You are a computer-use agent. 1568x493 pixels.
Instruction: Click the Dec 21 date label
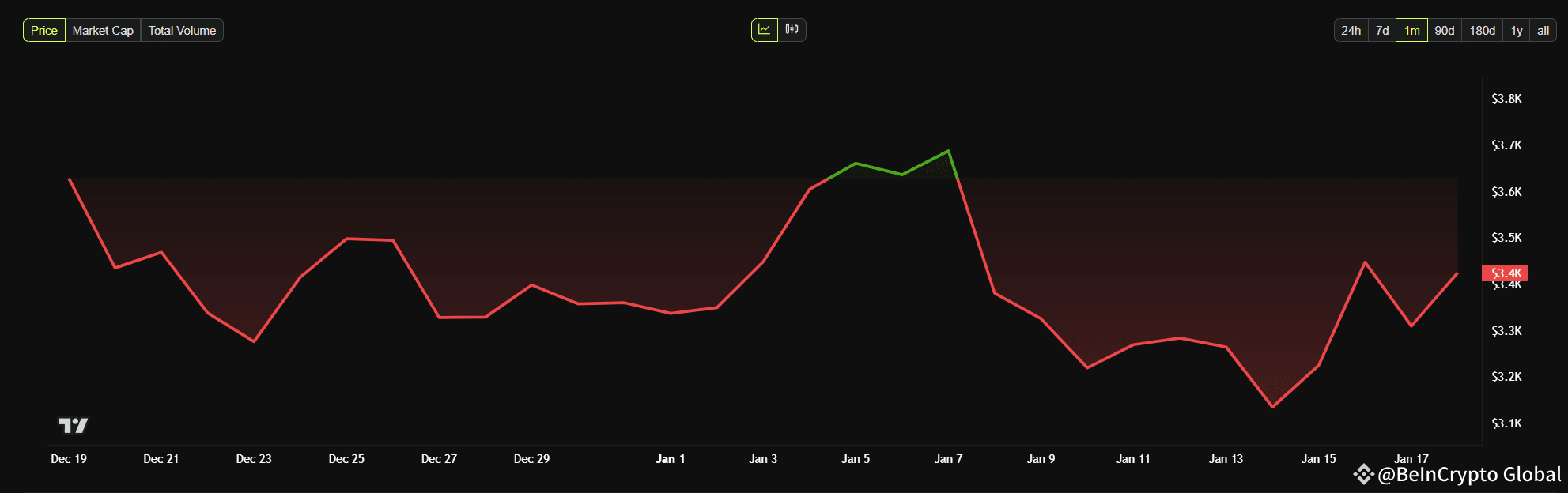click(x=161, y=459)
